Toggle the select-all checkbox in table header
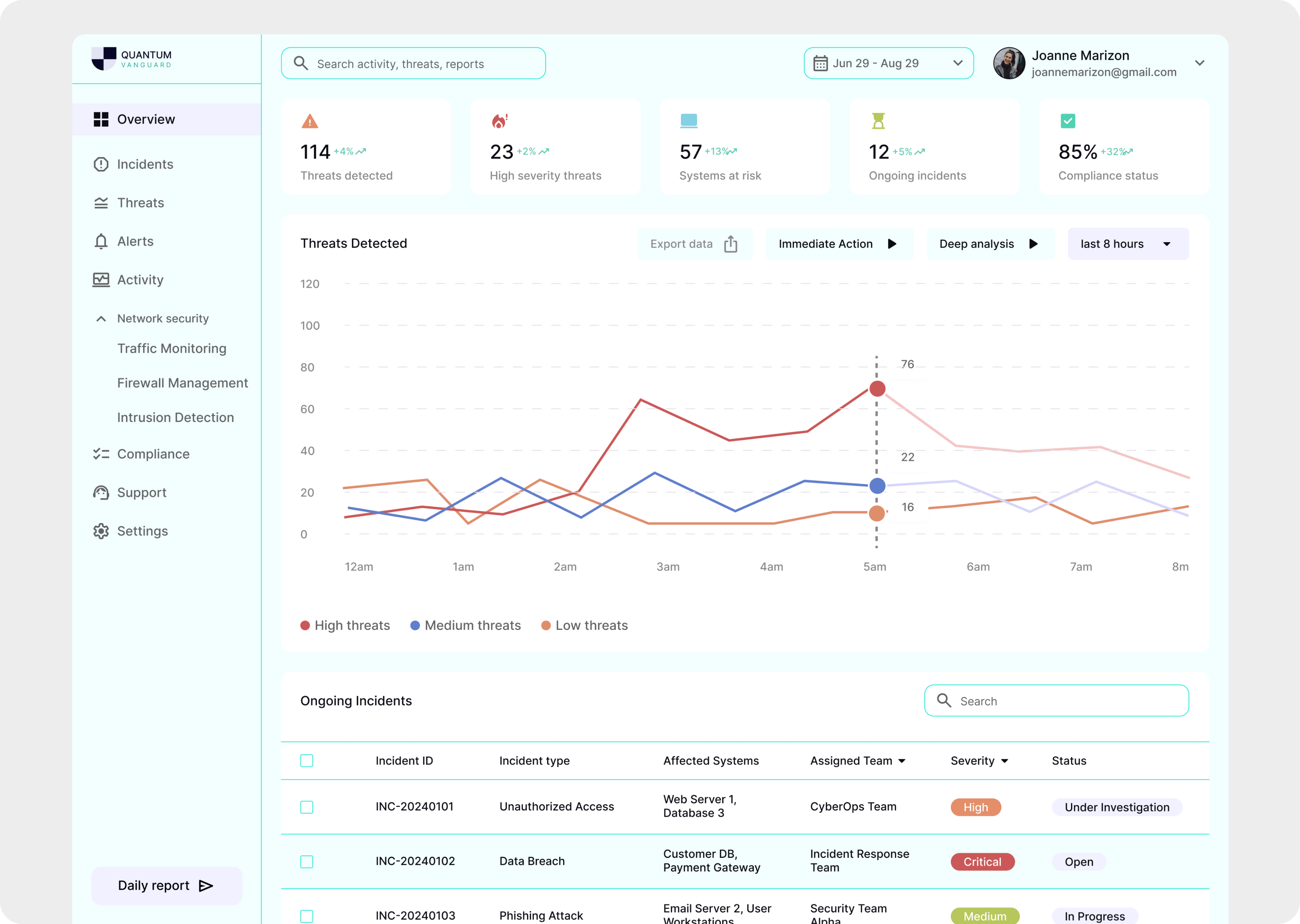Image resolution: width=1300 pixels, height=924 pixels. (306, 760)
